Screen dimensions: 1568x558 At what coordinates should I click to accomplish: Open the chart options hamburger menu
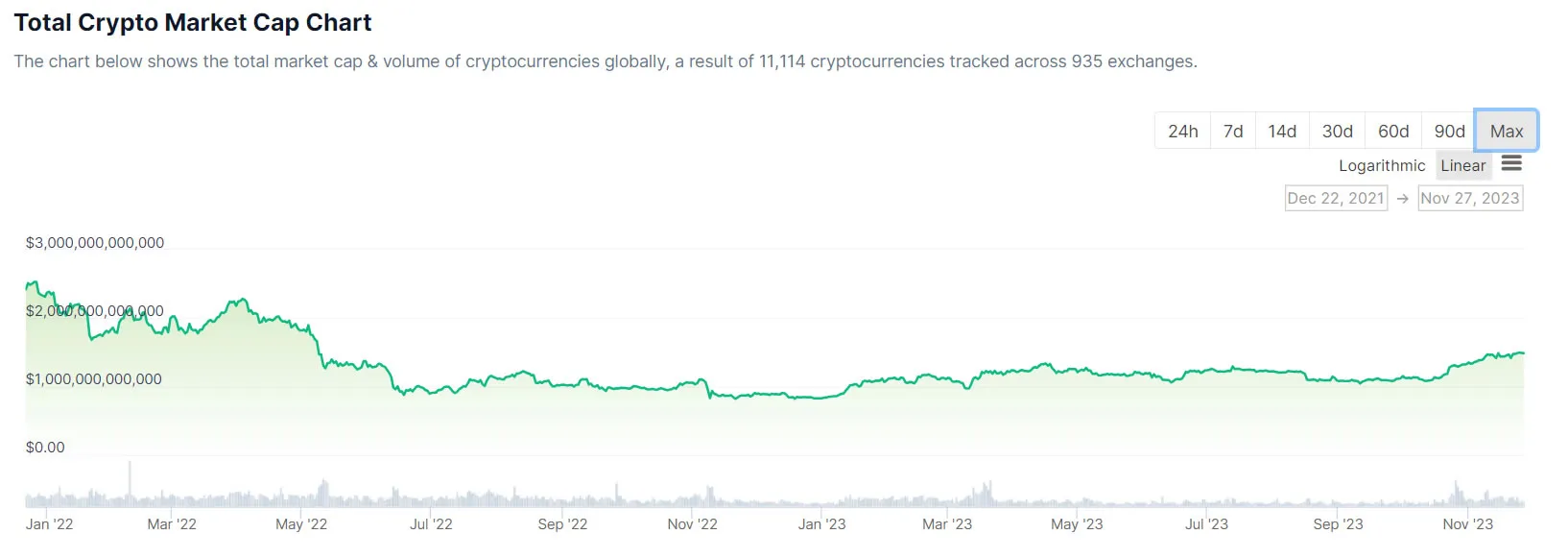pyautogui.click(x=1511, y=164)
